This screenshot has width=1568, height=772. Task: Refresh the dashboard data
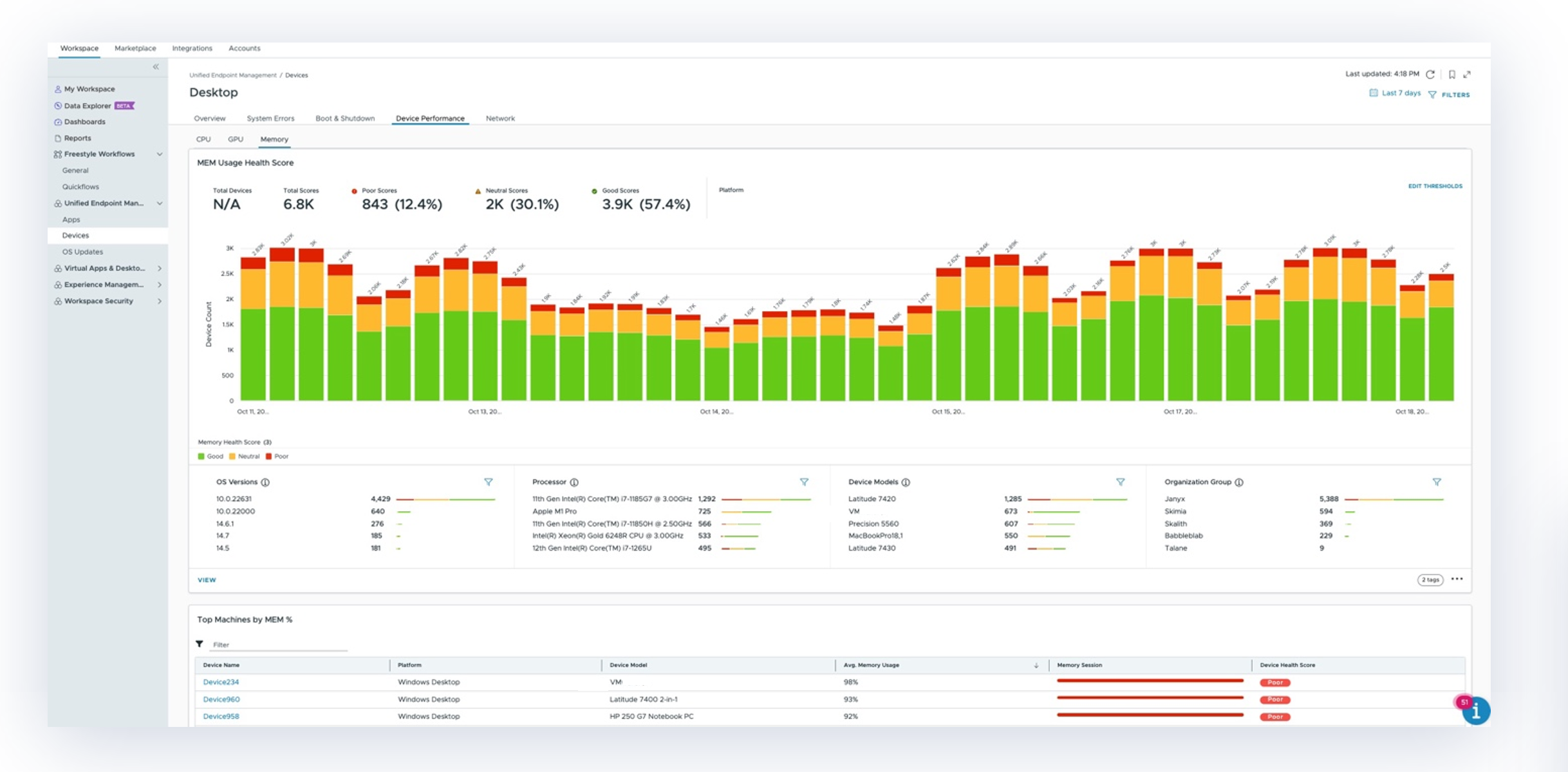pyautogui.click(x=1430, y=73)
